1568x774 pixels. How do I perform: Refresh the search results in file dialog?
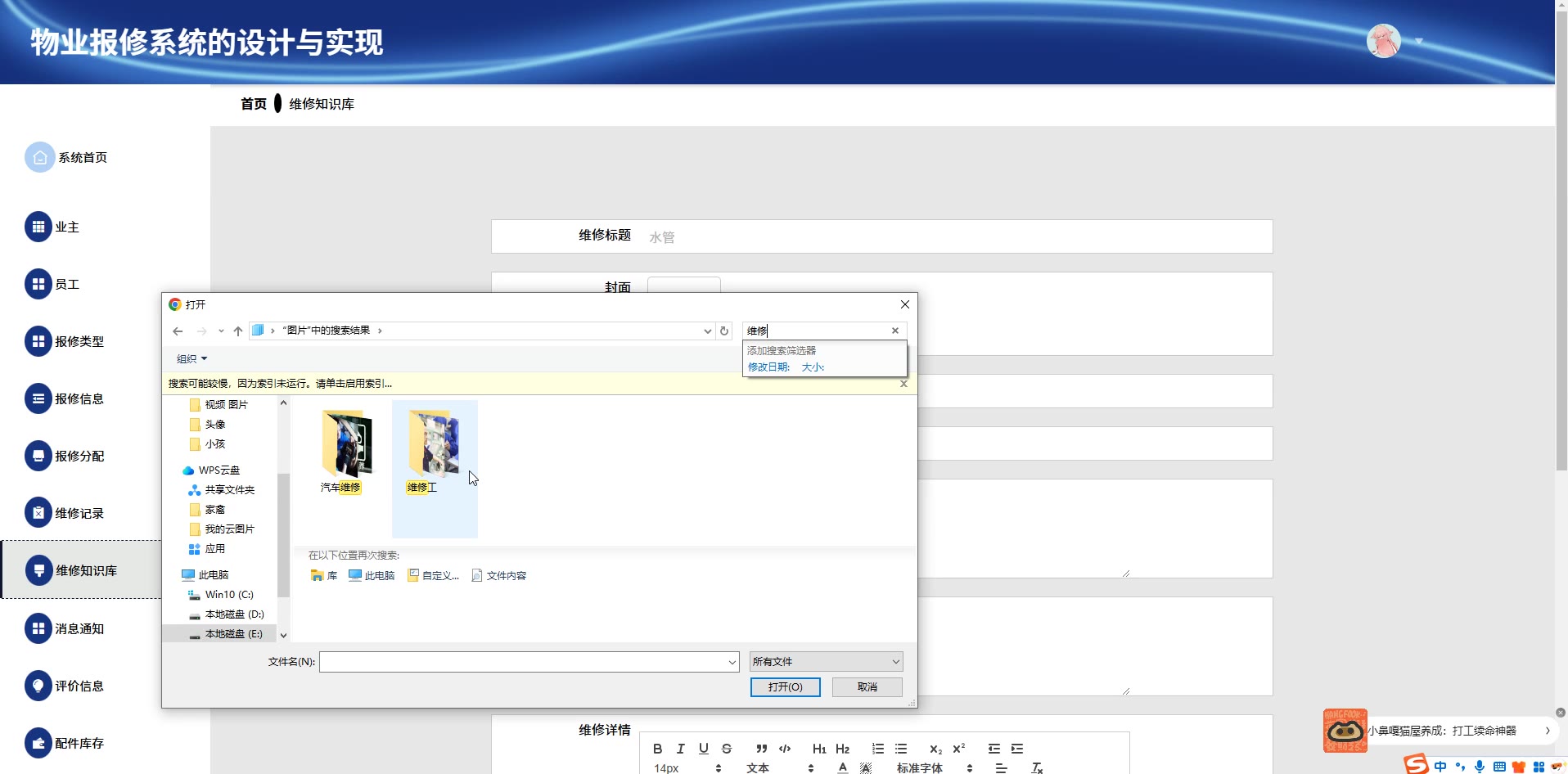[724, 331]
